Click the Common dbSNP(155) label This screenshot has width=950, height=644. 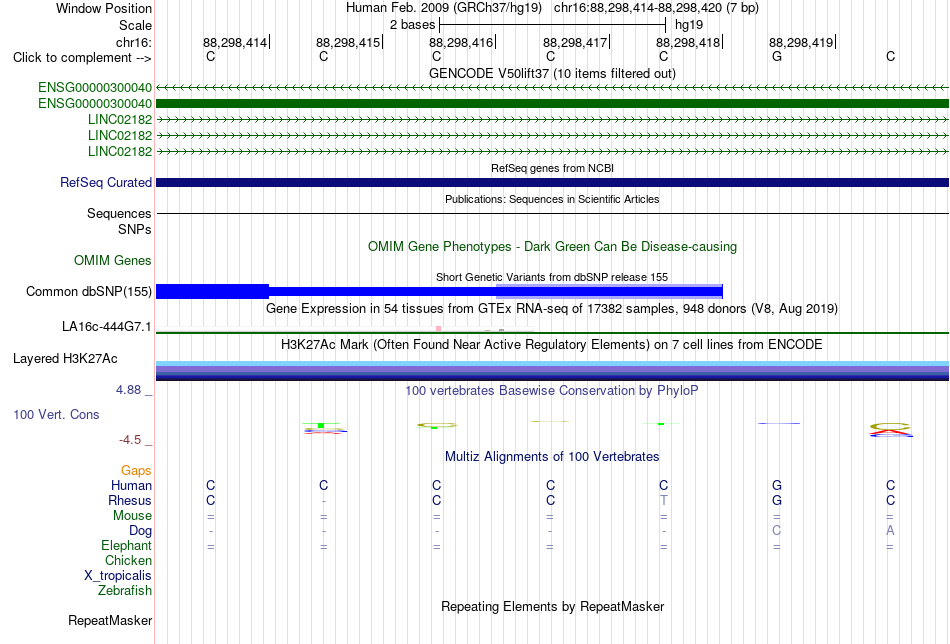pos(89,291)
